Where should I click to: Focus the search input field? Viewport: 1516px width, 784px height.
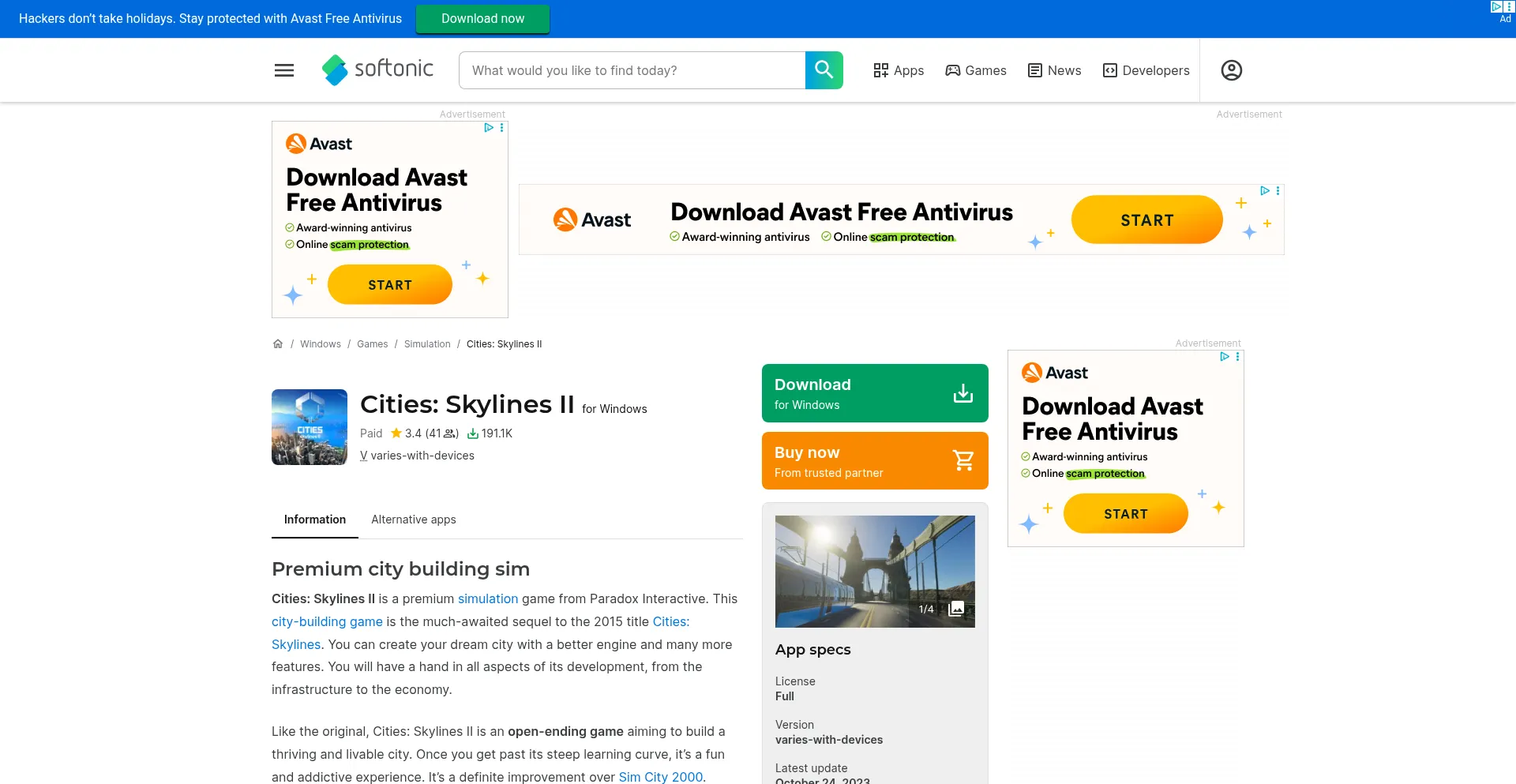632,70
